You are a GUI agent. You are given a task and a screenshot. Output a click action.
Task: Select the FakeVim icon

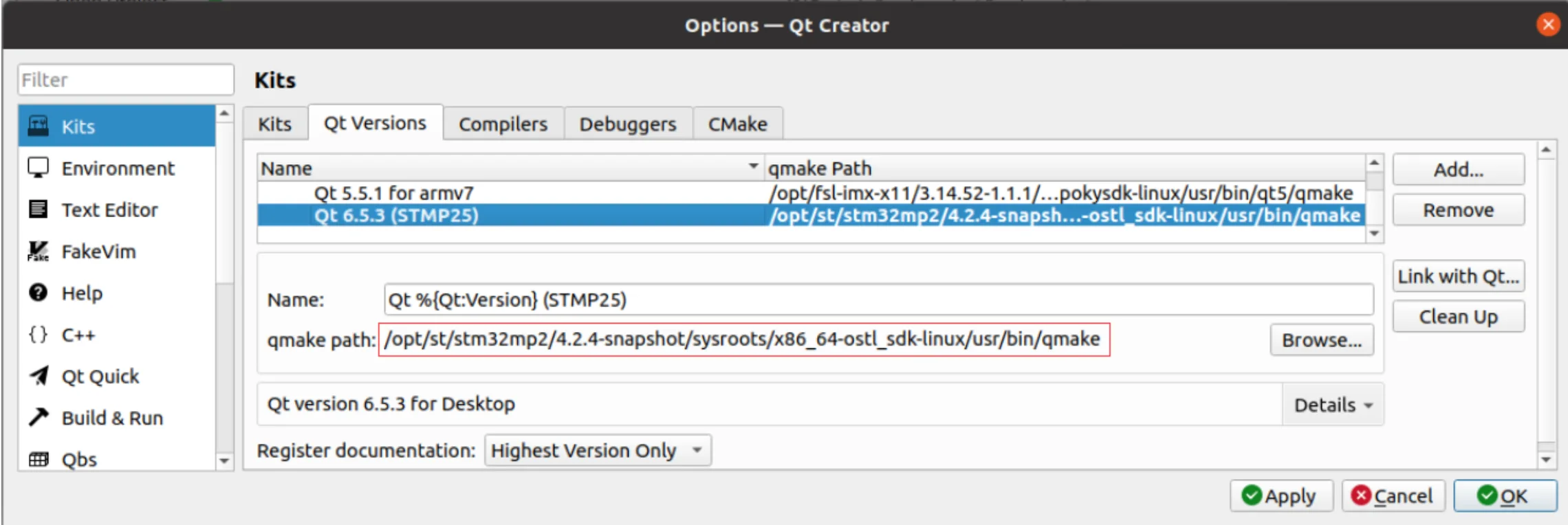[x=39, y=251]
